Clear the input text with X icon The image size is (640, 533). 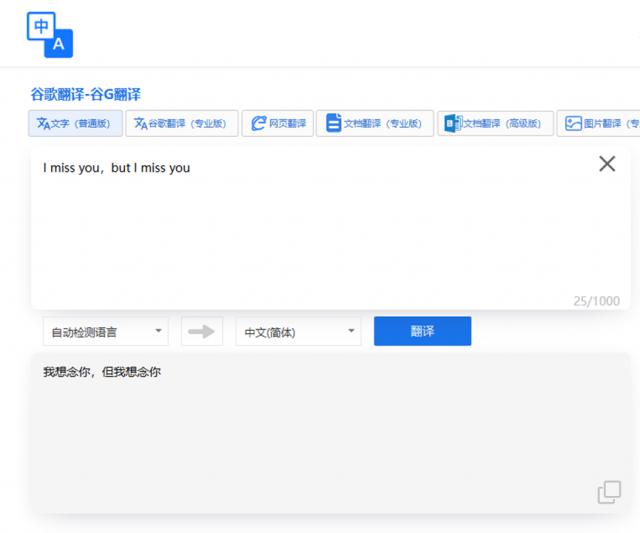point(606,164)
